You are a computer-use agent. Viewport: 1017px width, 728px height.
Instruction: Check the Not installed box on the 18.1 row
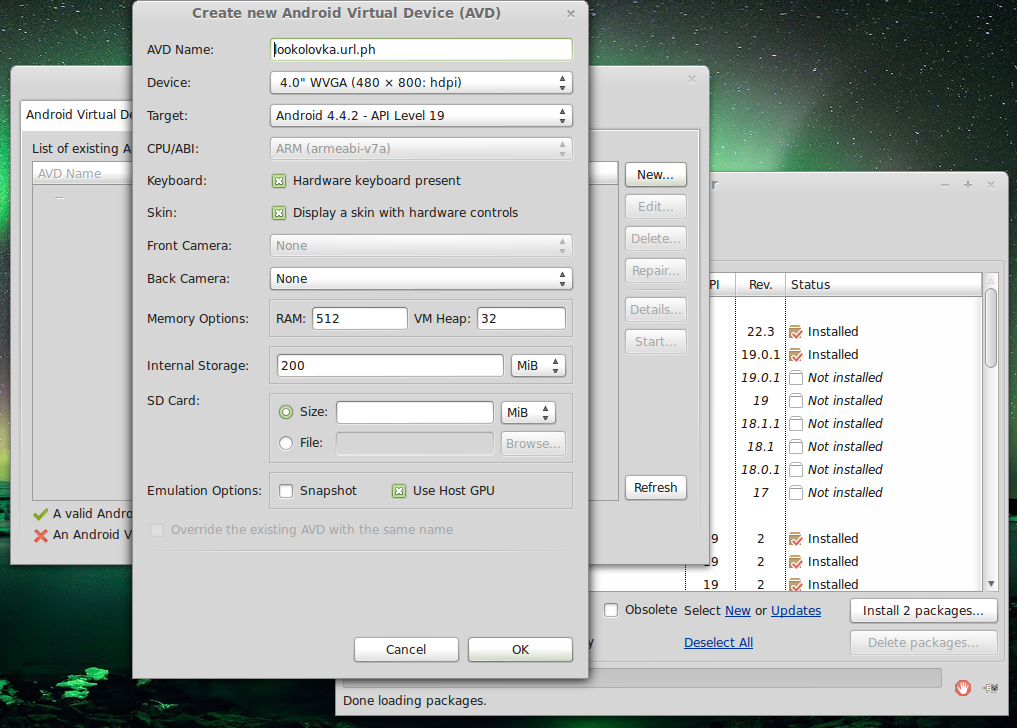click(x=796, y=447)
